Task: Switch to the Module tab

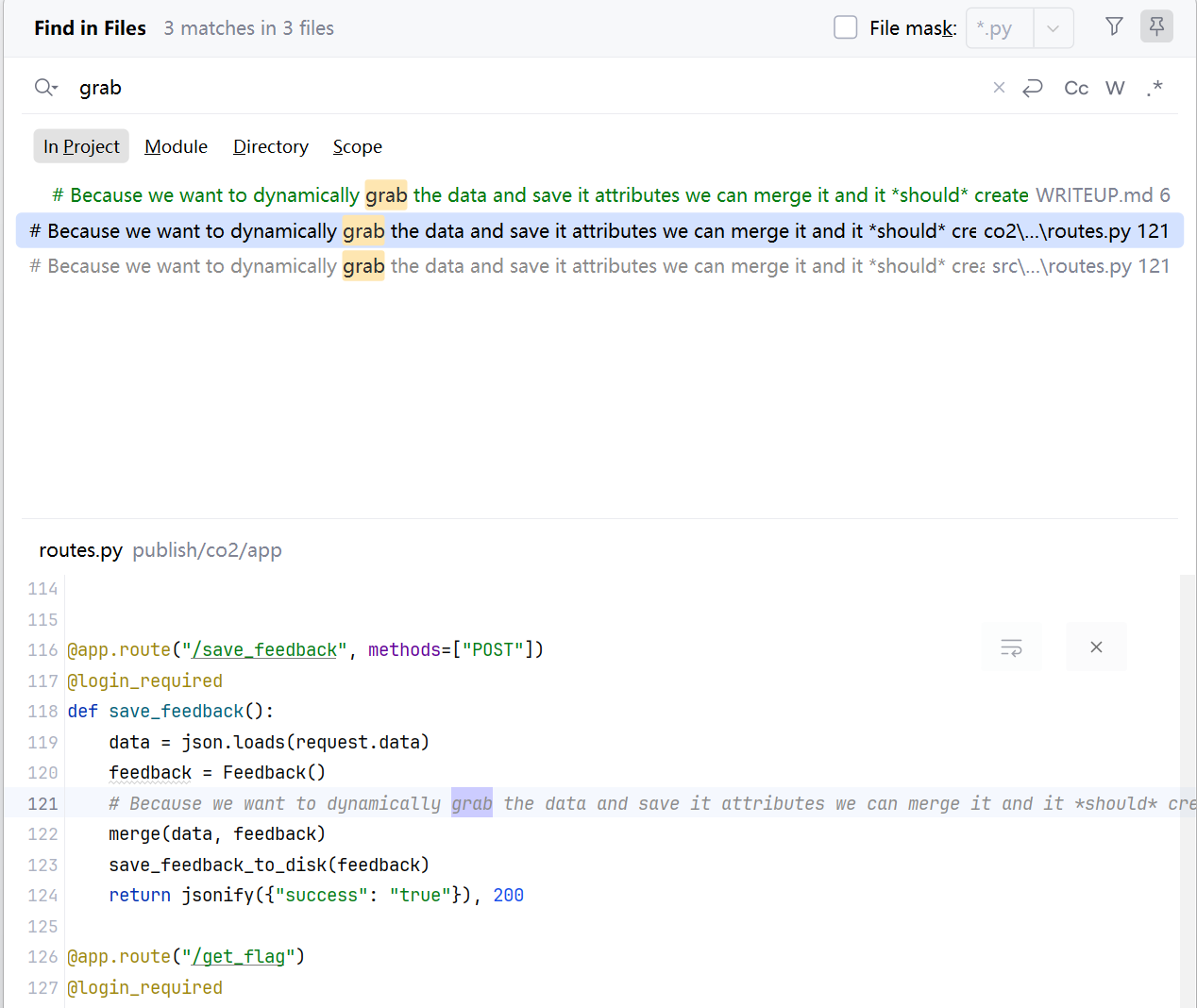Action: [176, 146]
